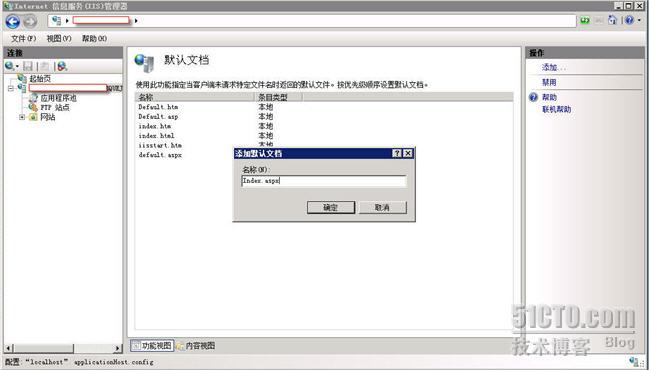Open the connect icon dropdown arrow
649x370 pixels.
coord(17,66)
